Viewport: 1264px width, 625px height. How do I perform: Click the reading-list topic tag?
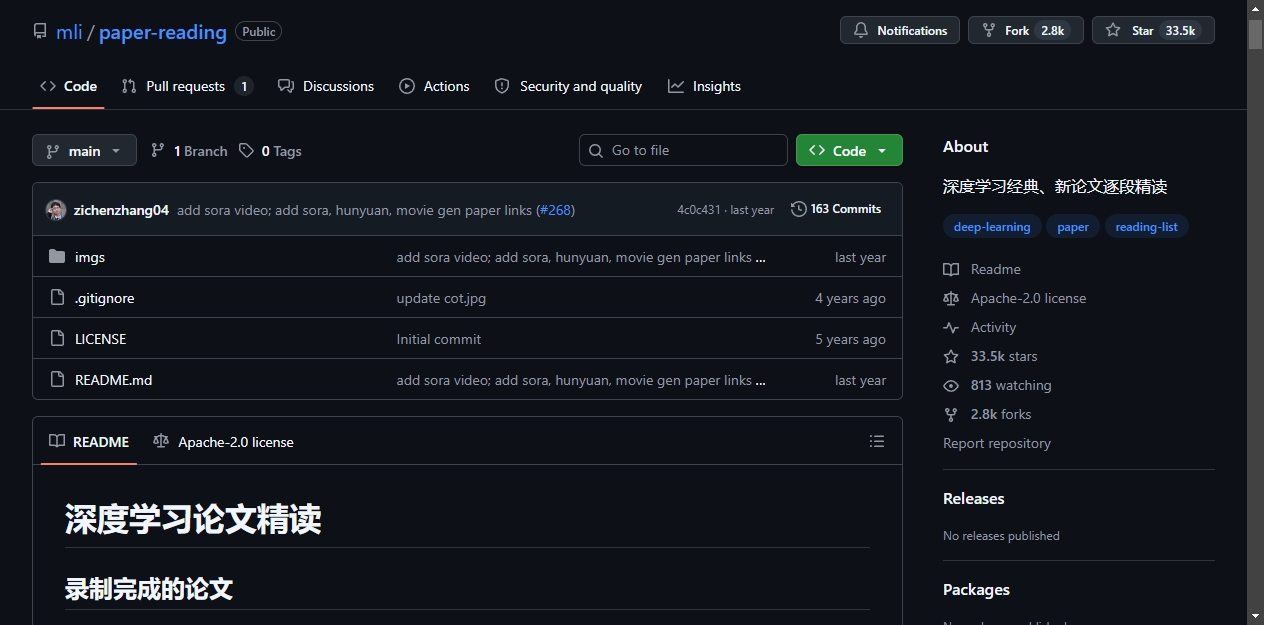point(1146,227)
